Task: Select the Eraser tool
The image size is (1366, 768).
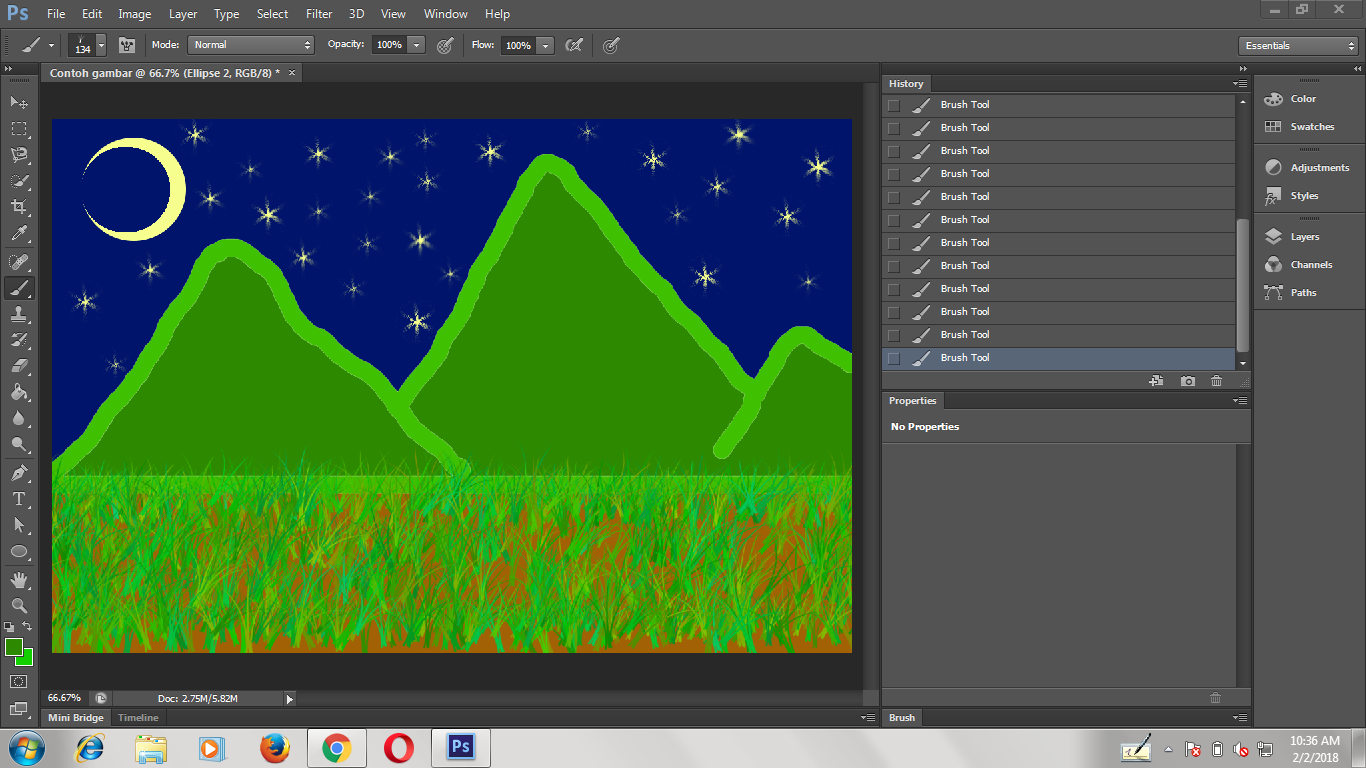Action: pyautogui.click(x=20, y=366)
